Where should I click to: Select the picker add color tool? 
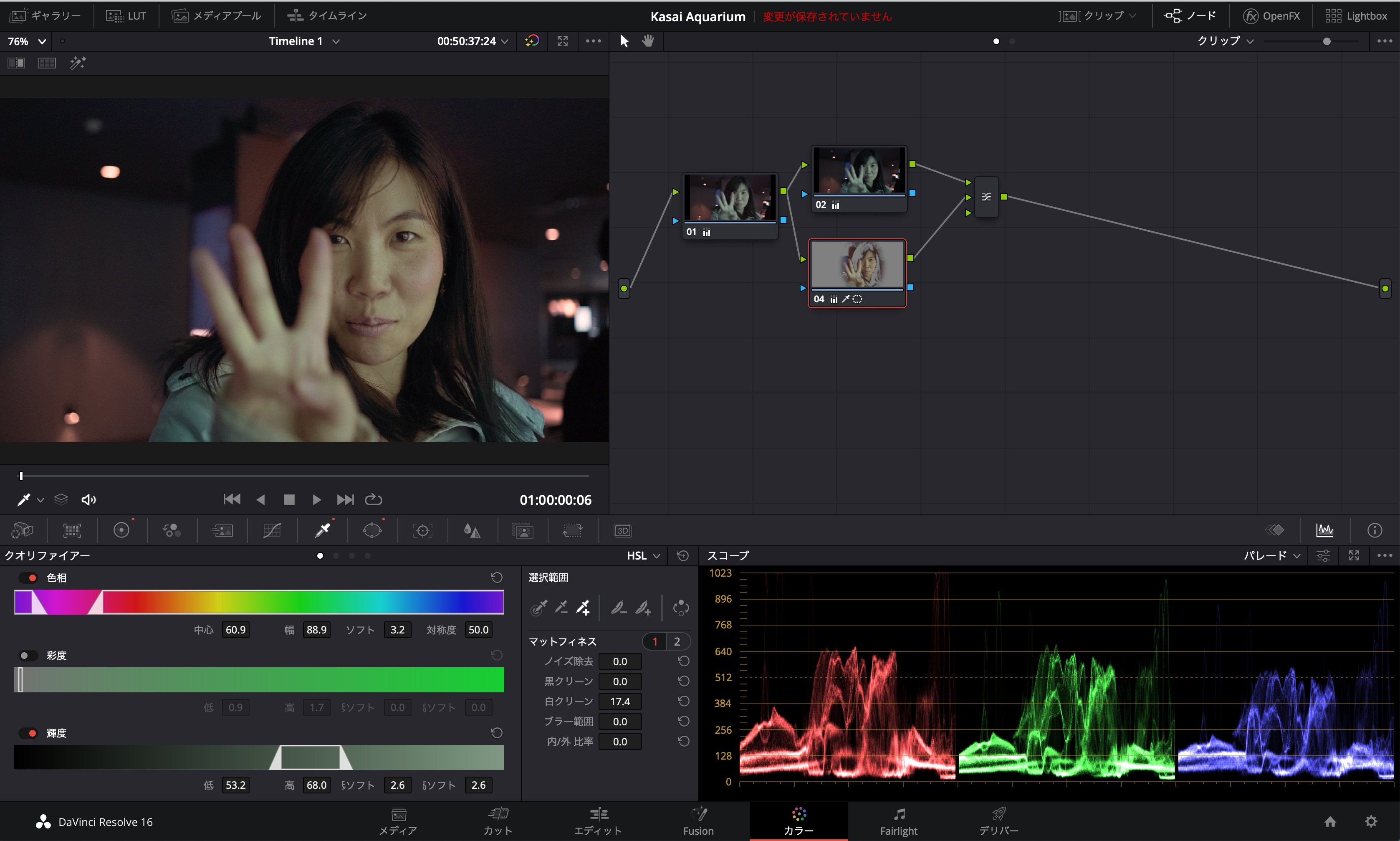583,608
